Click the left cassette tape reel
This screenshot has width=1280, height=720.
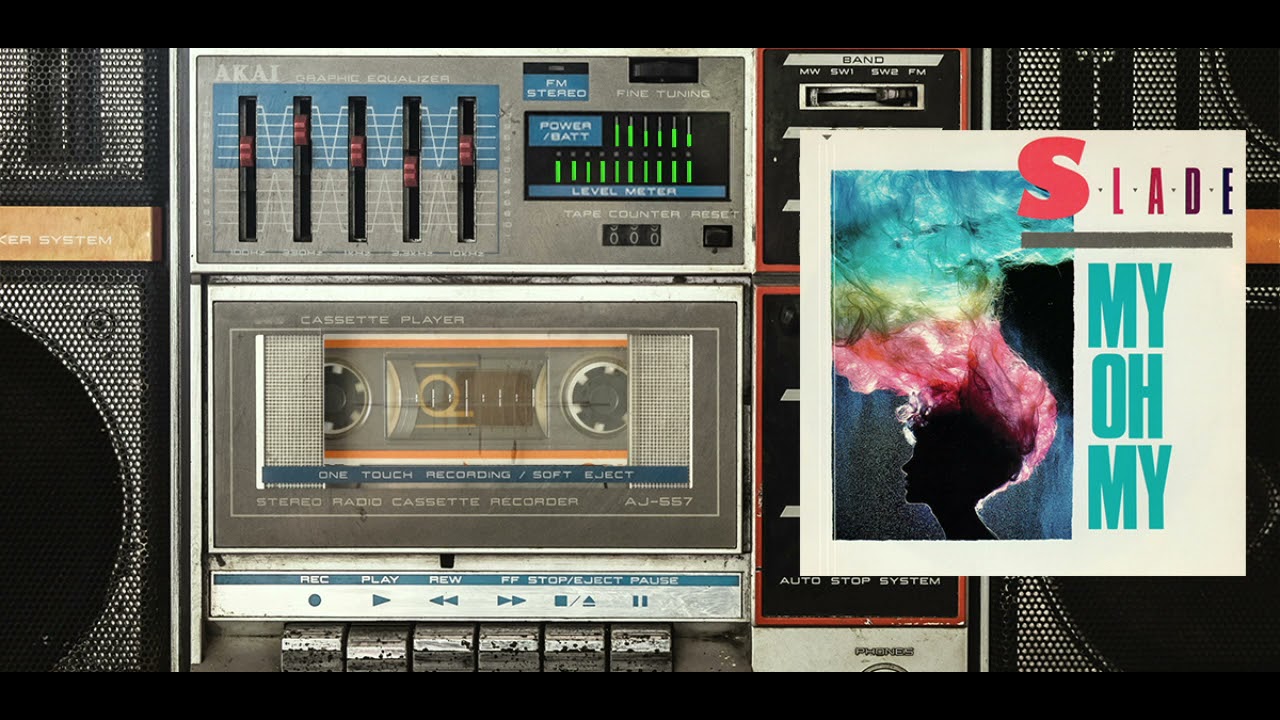point(345,398)
